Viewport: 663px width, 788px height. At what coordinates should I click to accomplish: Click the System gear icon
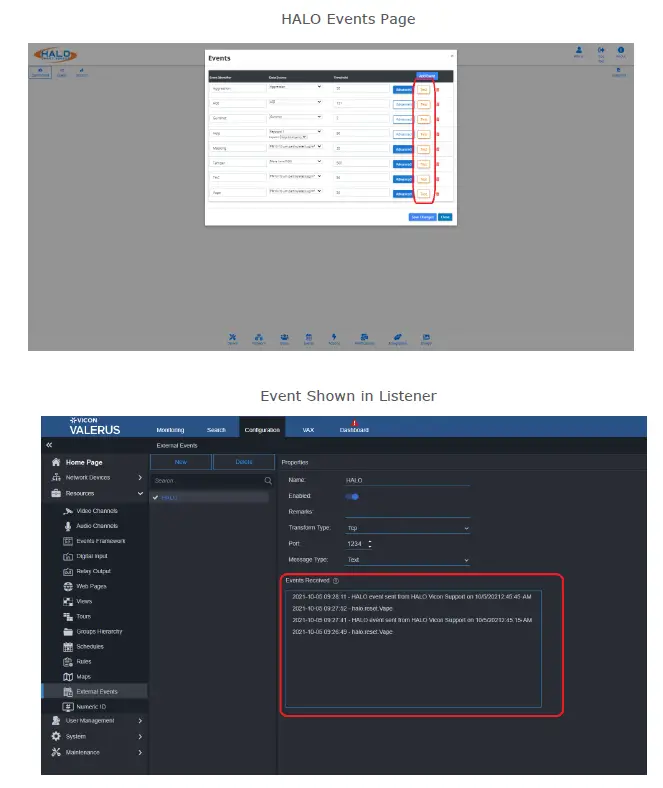point(56,736)
